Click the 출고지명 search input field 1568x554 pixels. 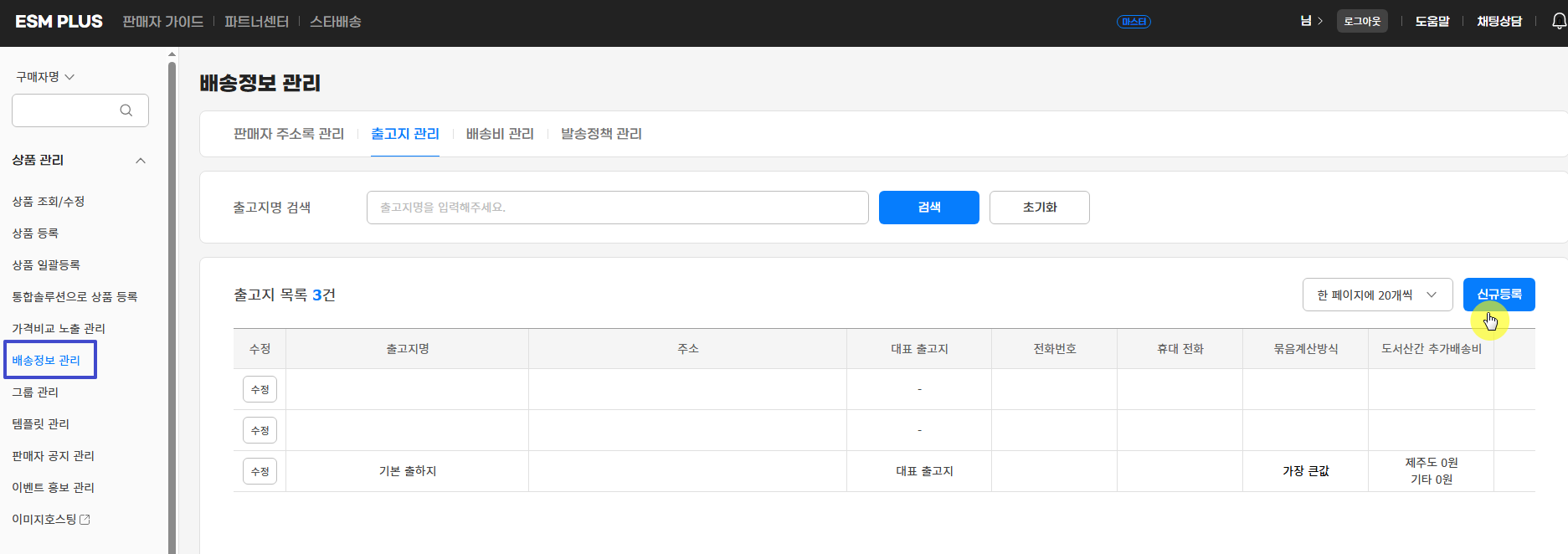click(x=617, y=208)
